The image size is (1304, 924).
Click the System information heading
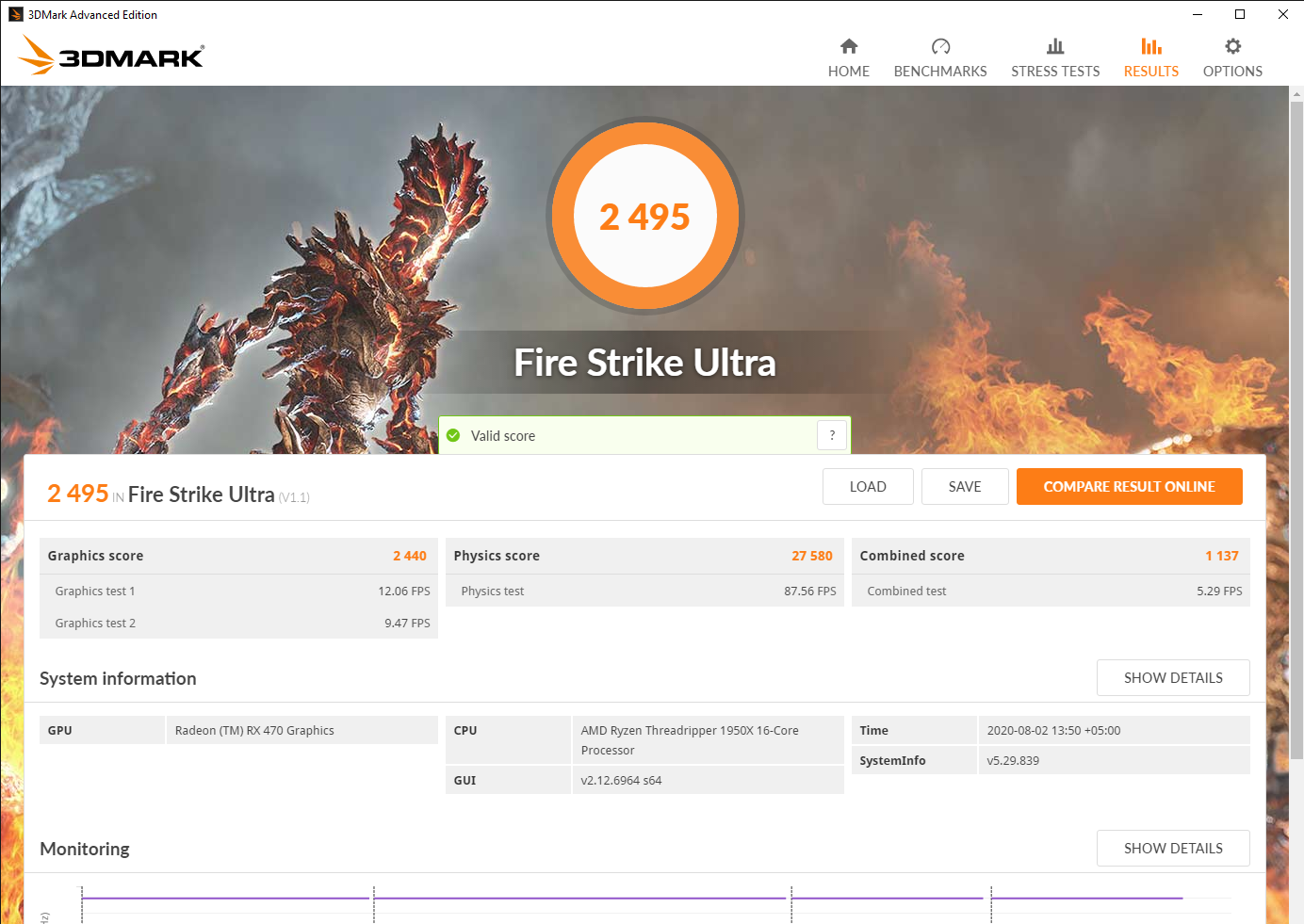[x=118, y=678]
